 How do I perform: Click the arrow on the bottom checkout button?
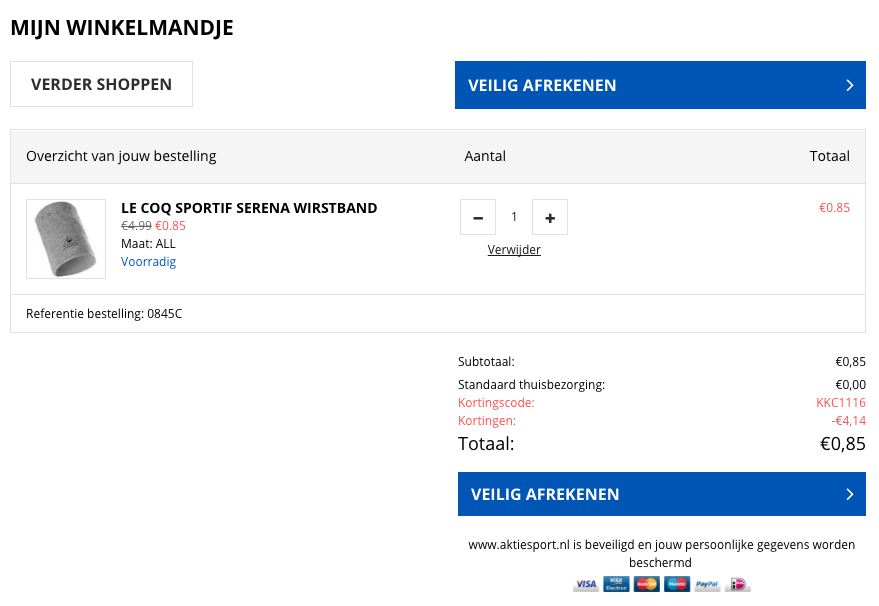coord(849,494)
